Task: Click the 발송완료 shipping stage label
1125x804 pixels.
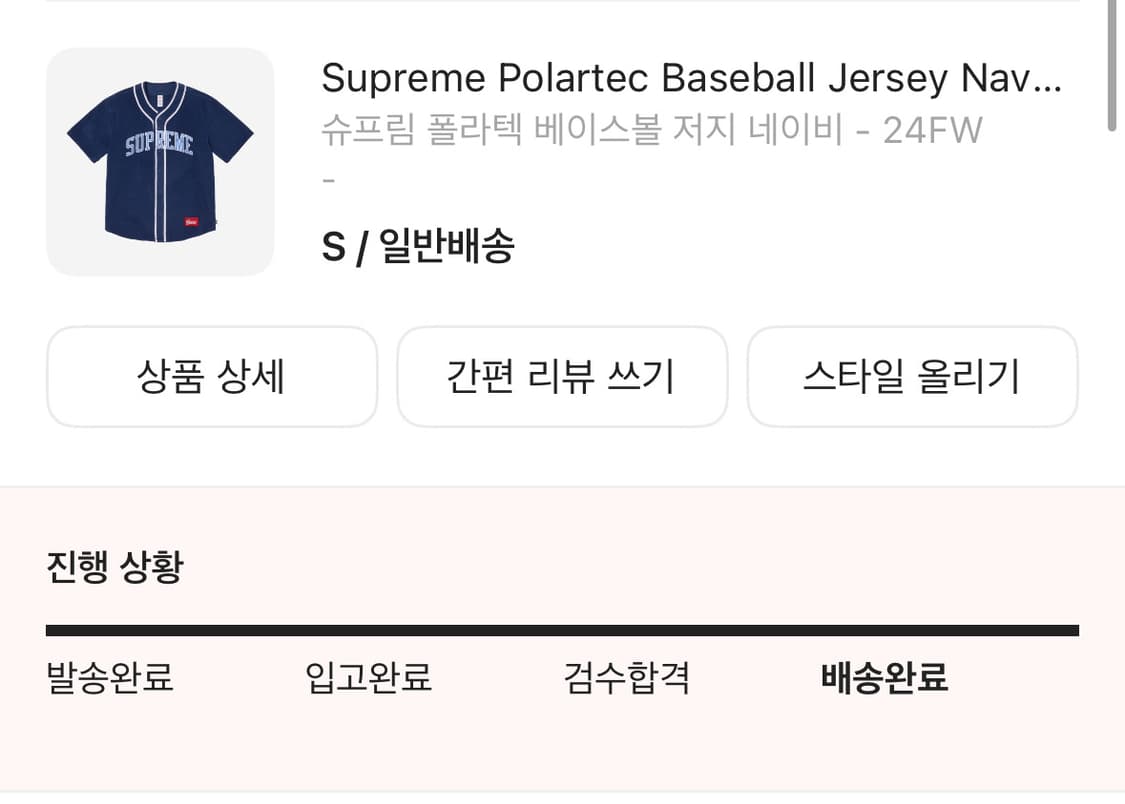Action: tap(108, 678)
